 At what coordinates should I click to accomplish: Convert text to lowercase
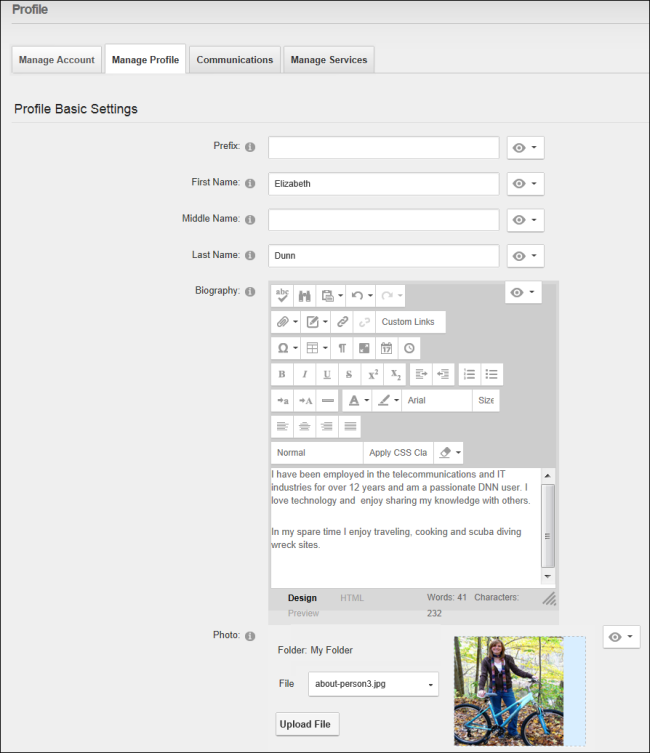(x=282, y=401)
